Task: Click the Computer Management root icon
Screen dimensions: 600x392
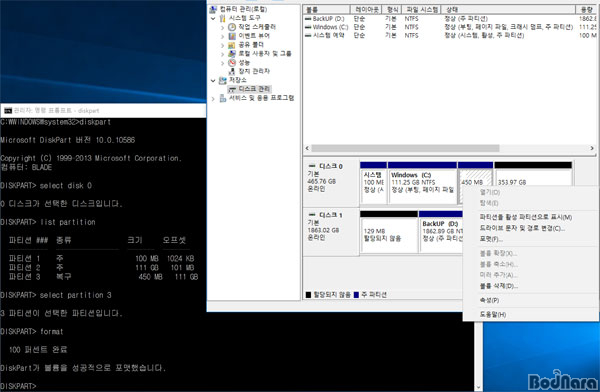Action: [x=213, y=9]
